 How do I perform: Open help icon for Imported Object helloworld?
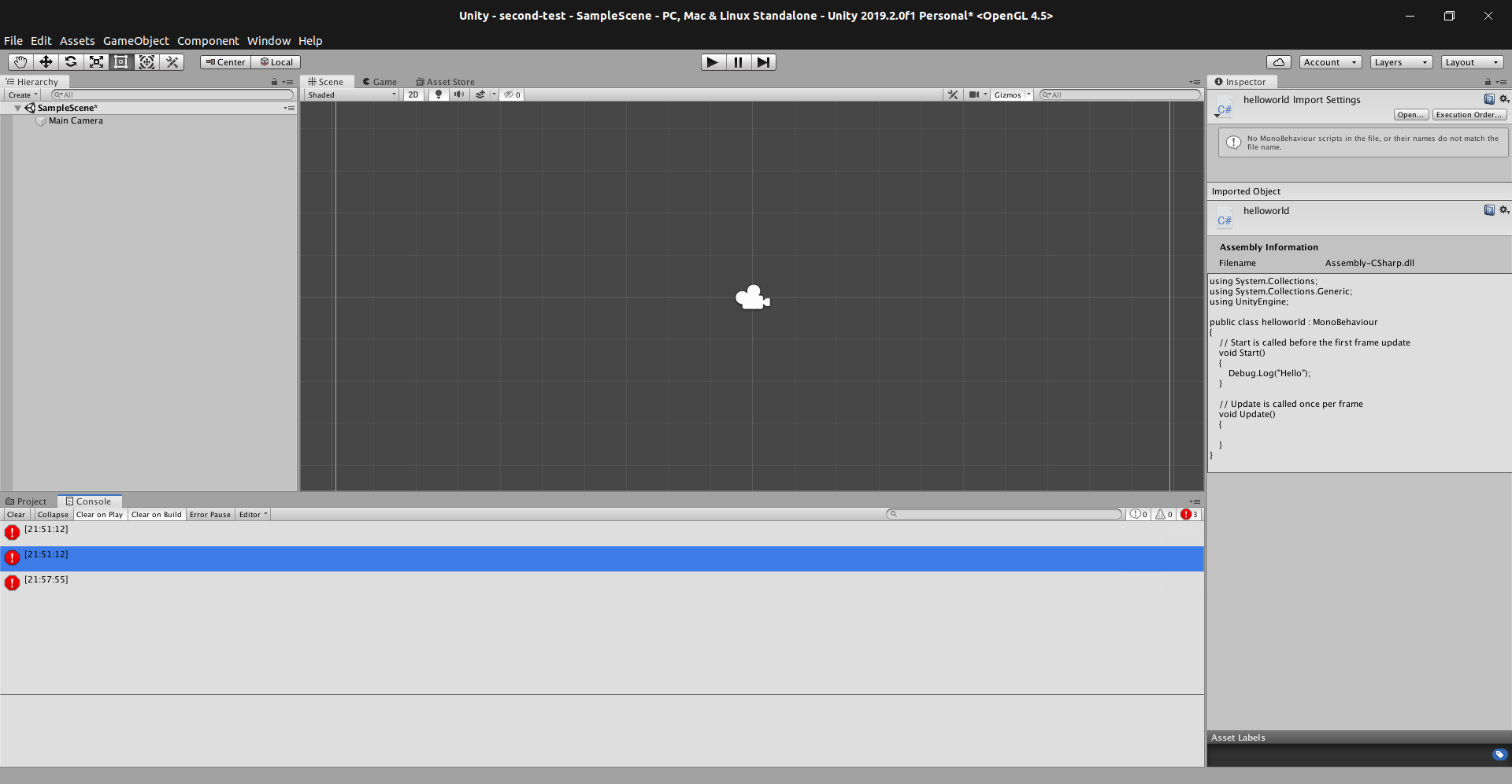pyautogui.click(x=1489, y=210)
